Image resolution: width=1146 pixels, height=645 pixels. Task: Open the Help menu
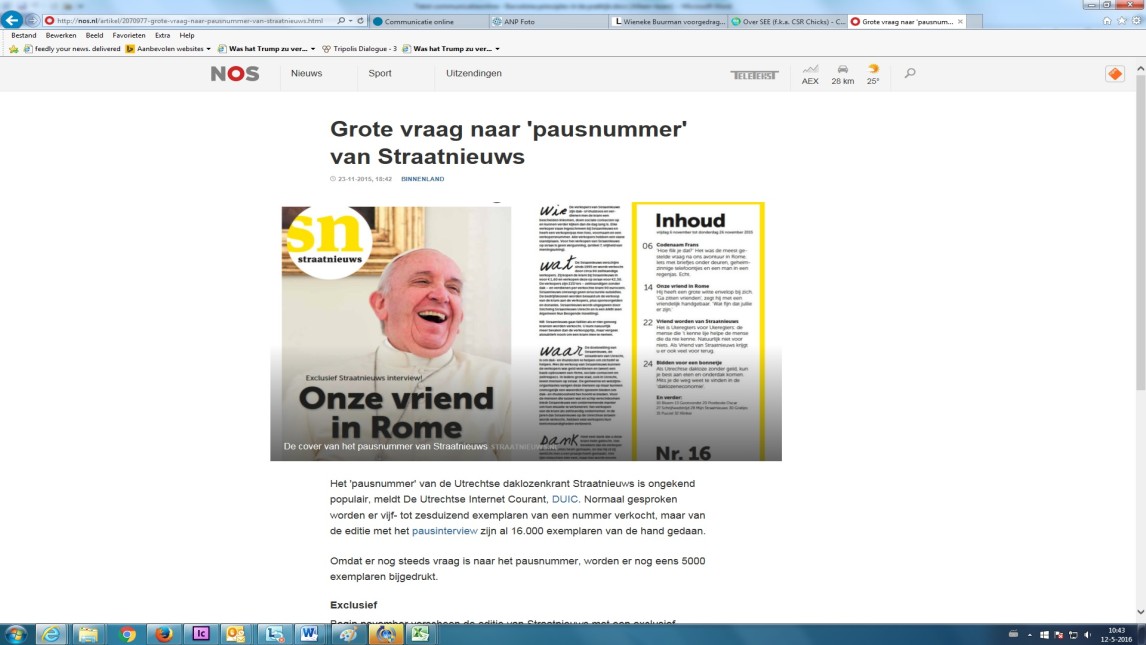[187, 35]
